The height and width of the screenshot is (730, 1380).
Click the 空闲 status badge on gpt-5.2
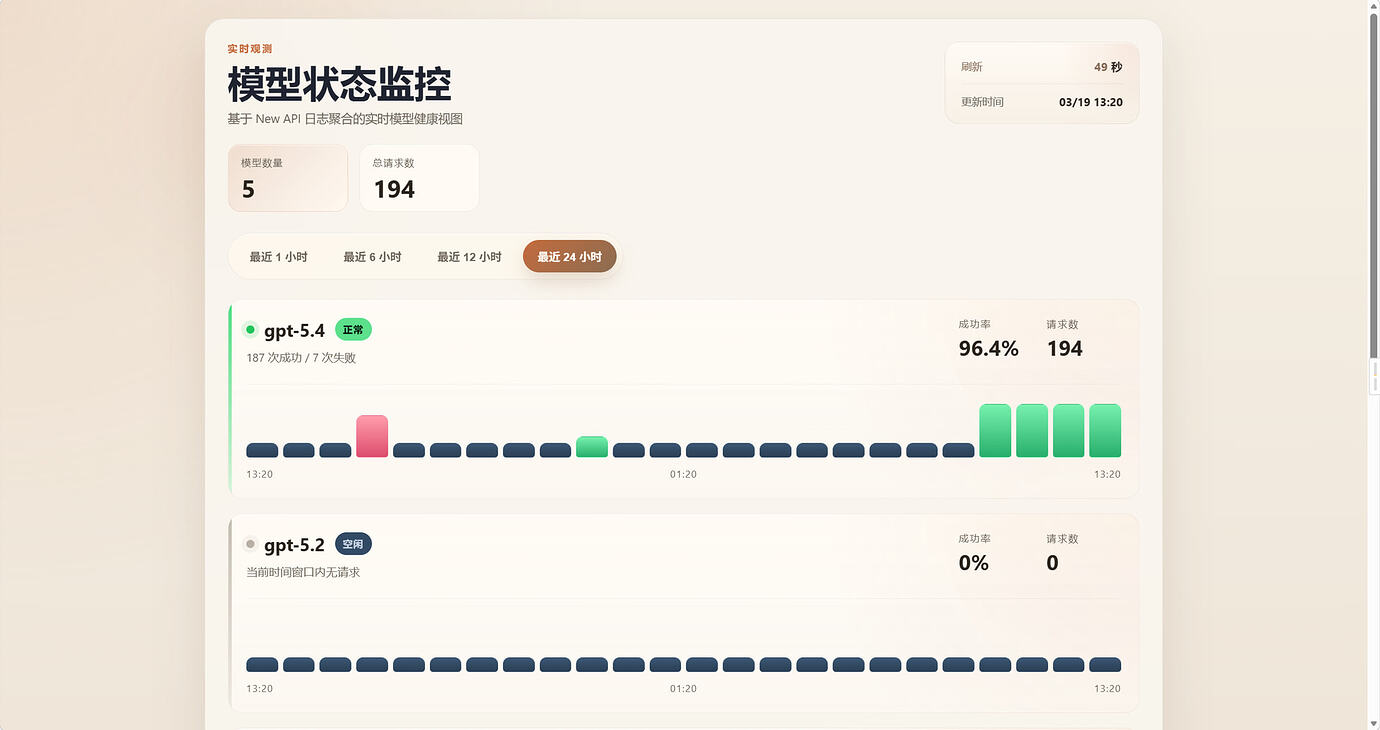tap(353, 544)
